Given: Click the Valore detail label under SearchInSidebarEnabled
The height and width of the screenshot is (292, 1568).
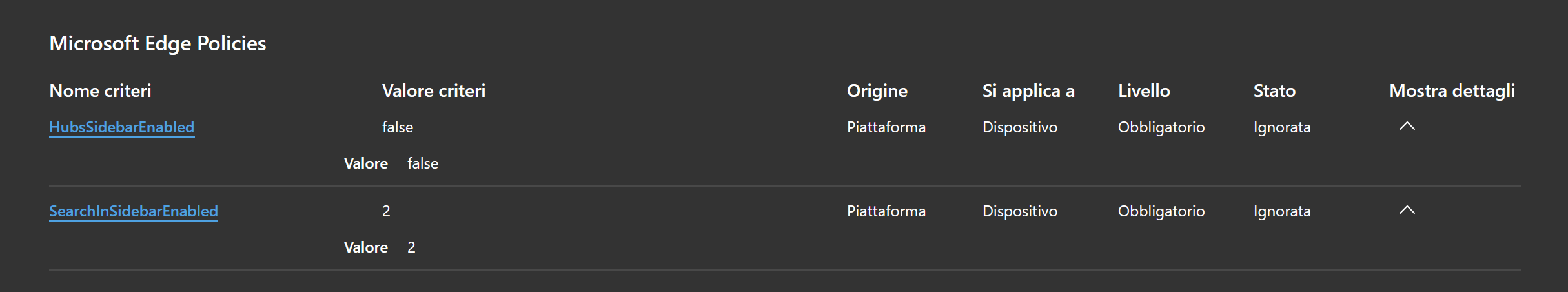Looking at the screenshot, I should [x=365, y=247].
